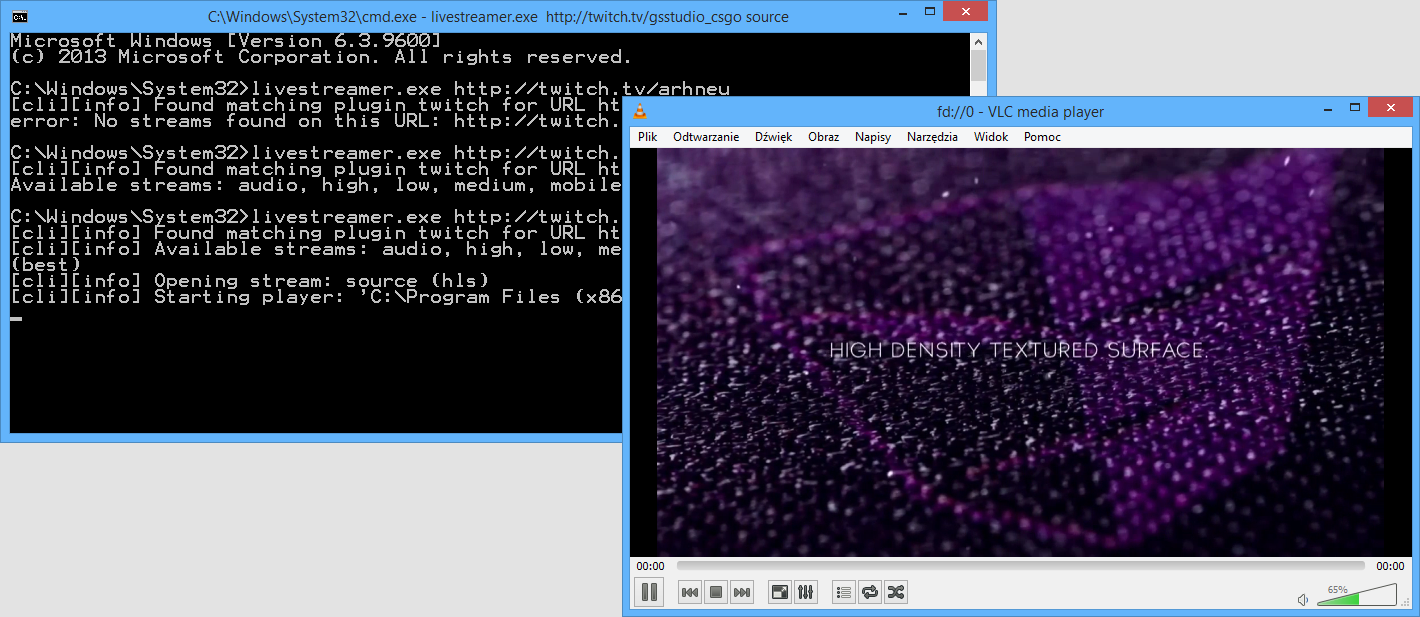This screenshot has height=617, width=1420.
Task: Open the Odtwarzanie menu
Action: coord(706,137)
